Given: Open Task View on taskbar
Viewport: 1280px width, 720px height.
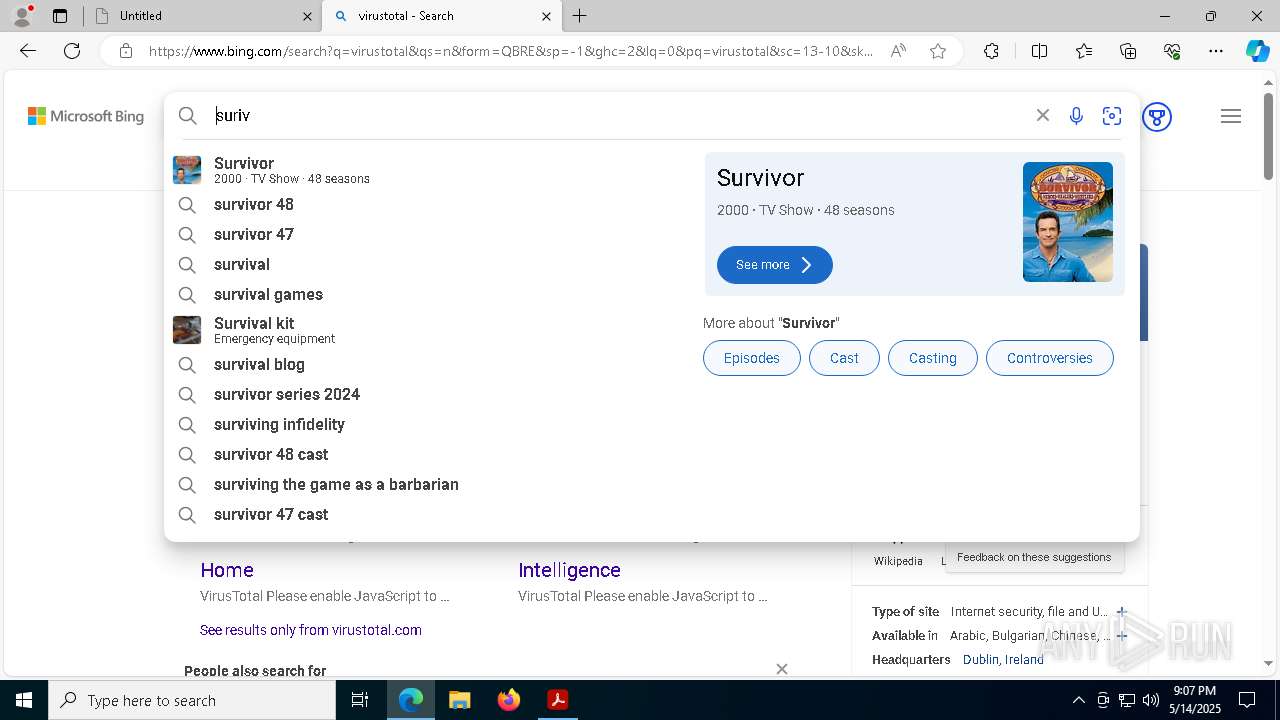Looking at the screenshot, I should point(360,700).
